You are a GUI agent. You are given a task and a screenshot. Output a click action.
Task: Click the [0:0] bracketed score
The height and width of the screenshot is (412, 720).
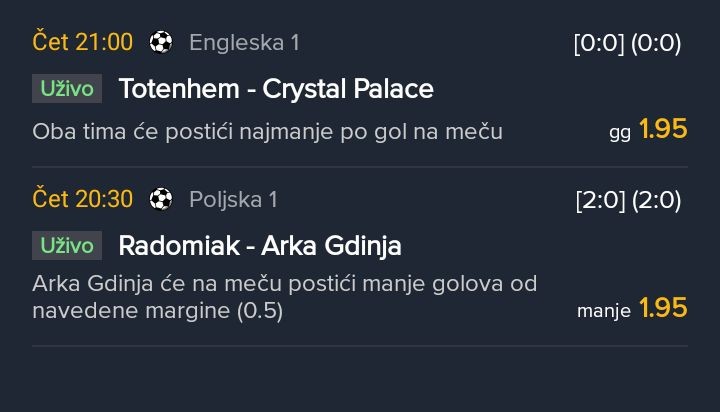tap(598, 43)
